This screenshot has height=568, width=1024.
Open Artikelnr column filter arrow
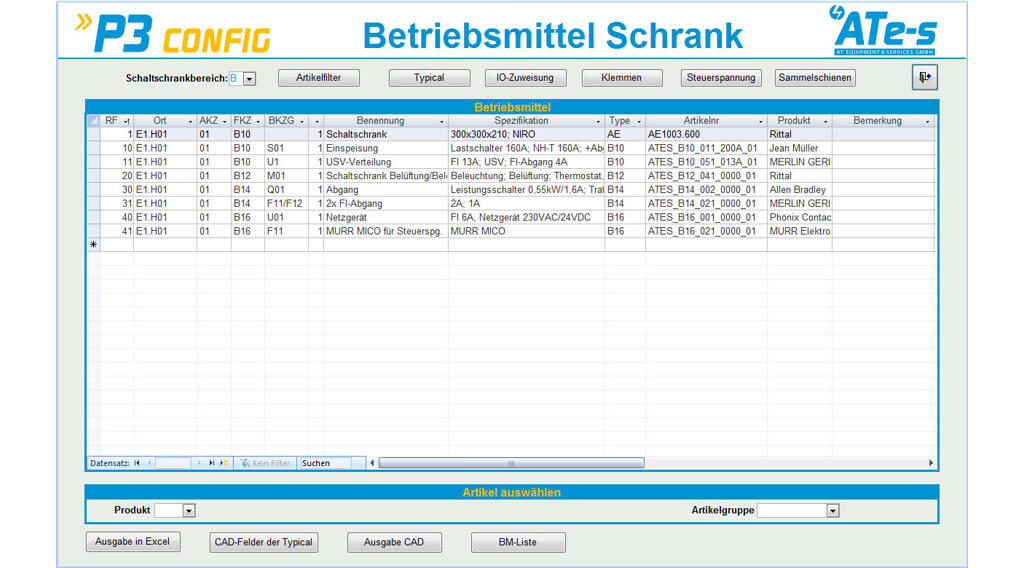click(760, 121)
